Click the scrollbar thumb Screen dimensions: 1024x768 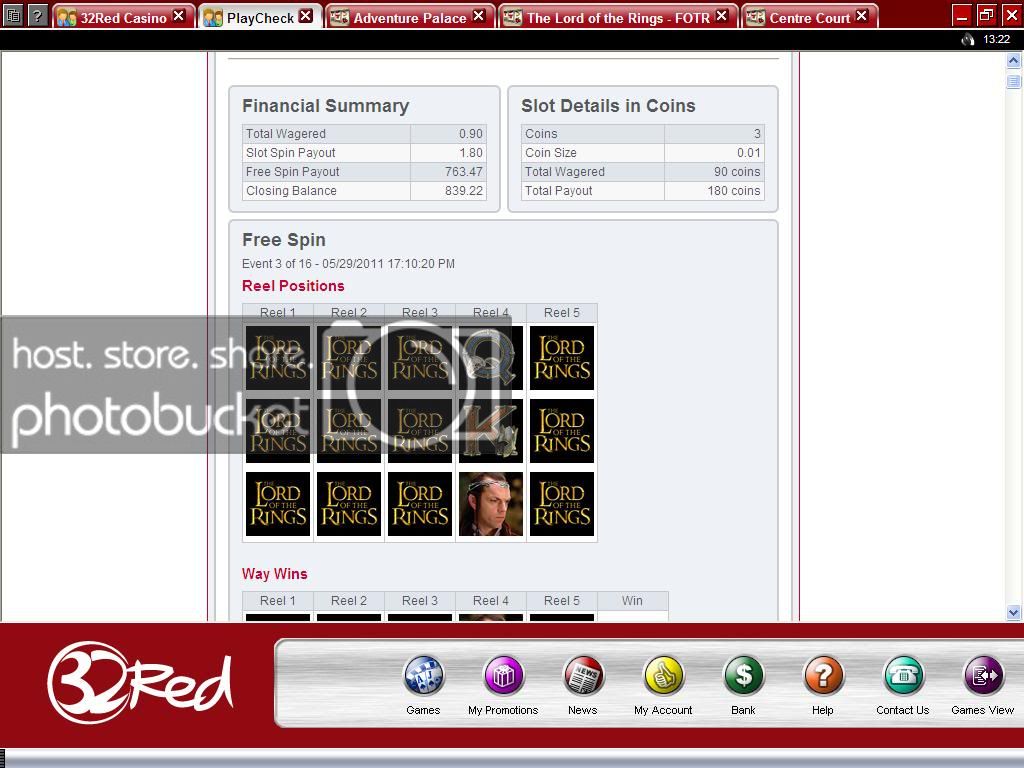[x=1014, y=82]
